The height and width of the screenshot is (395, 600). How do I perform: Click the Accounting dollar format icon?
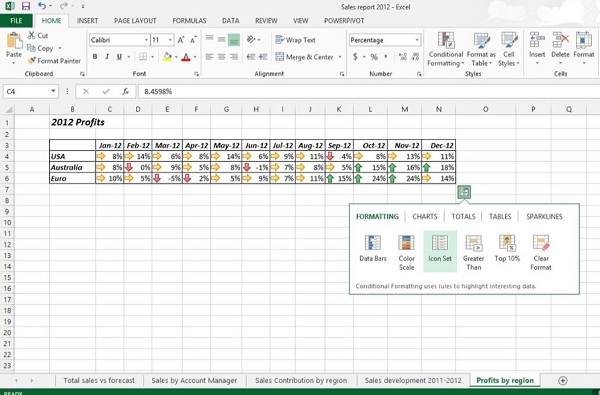pyautogui.click(x=355, y=57)
